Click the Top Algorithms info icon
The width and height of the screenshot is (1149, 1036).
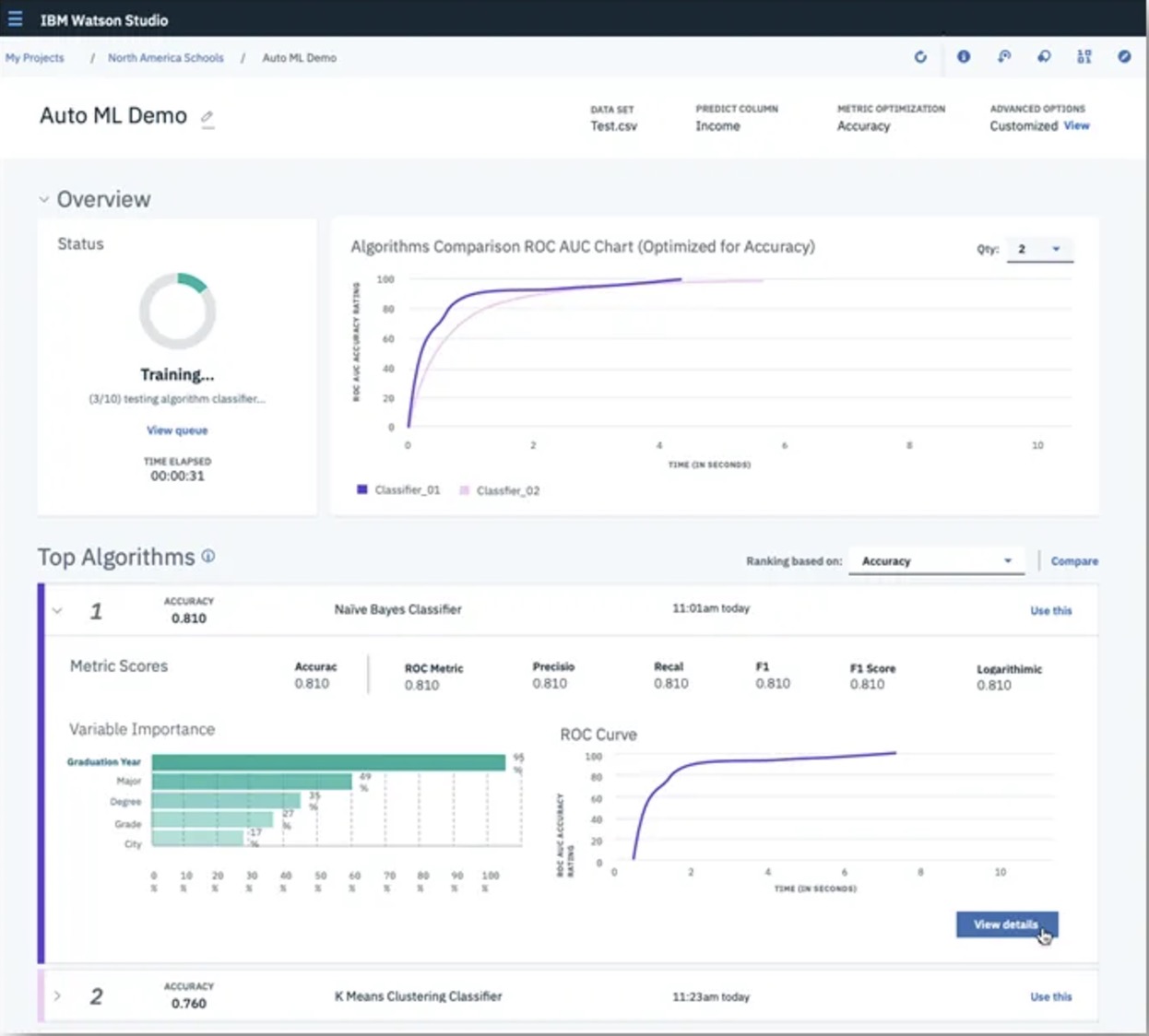pos(208,556)
